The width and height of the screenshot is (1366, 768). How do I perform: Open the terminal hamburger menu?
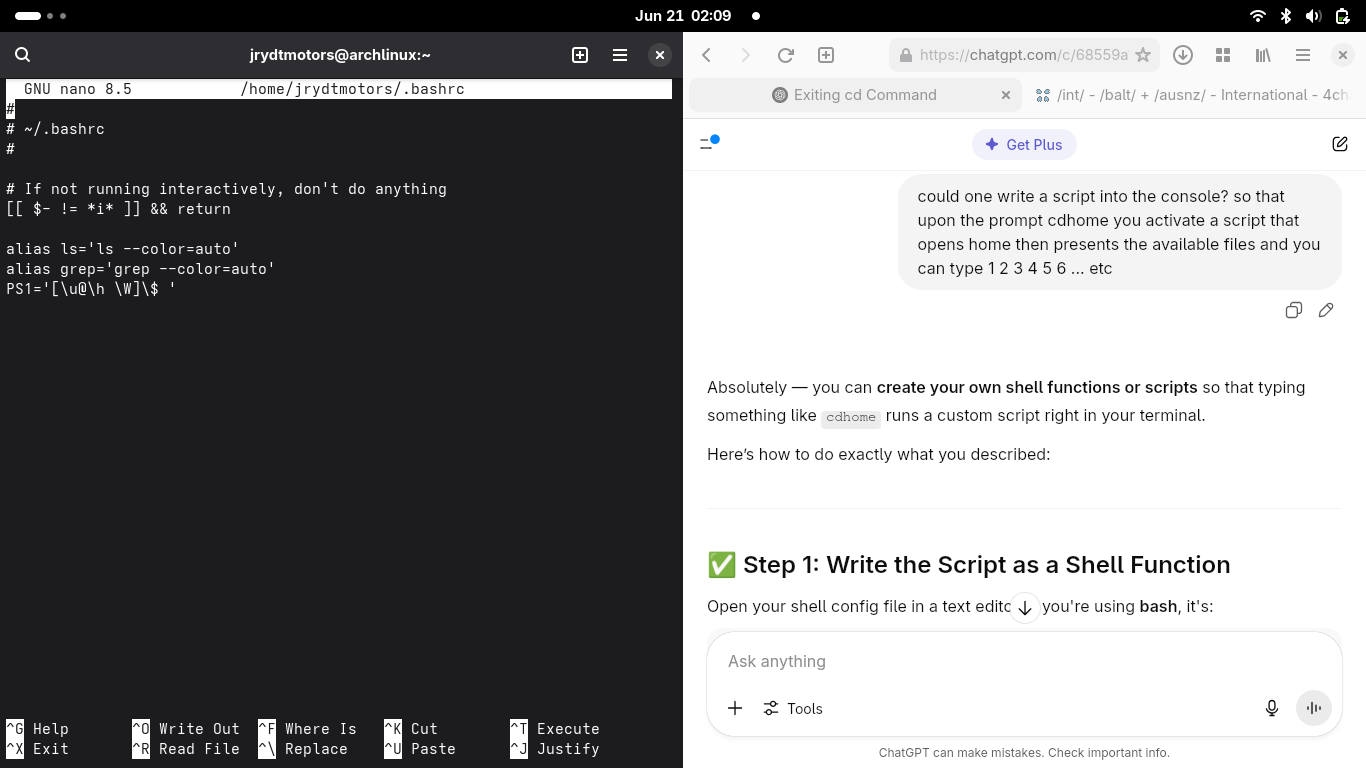point(620,55)
